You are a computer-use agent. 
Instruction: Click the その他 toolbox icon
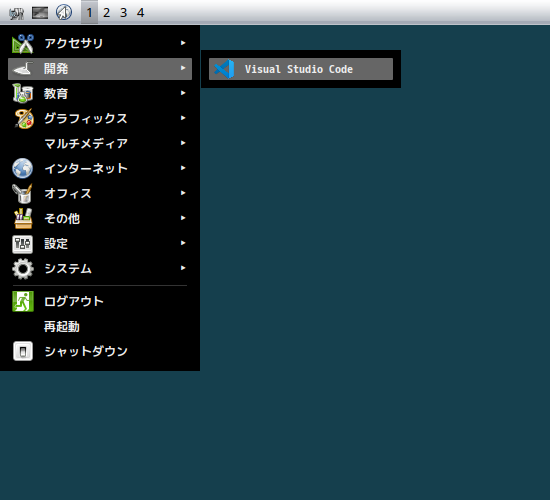23,218
